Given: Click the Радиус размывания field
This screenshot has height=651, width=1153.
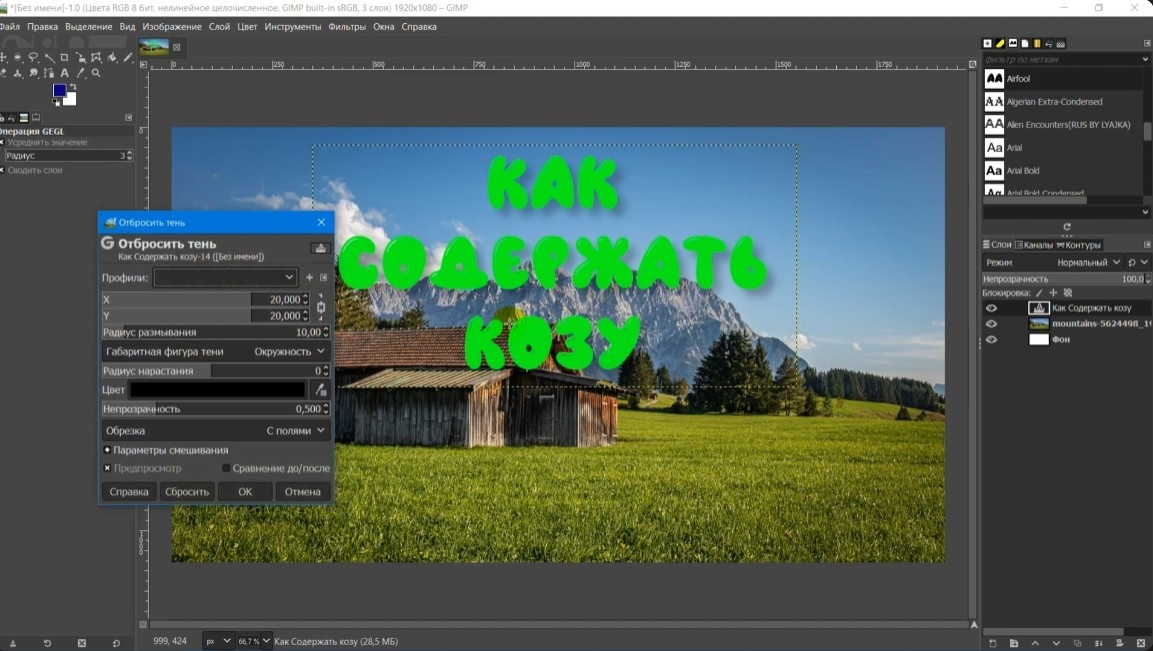Looking at the screenshot, I should (x=215, y=332).
